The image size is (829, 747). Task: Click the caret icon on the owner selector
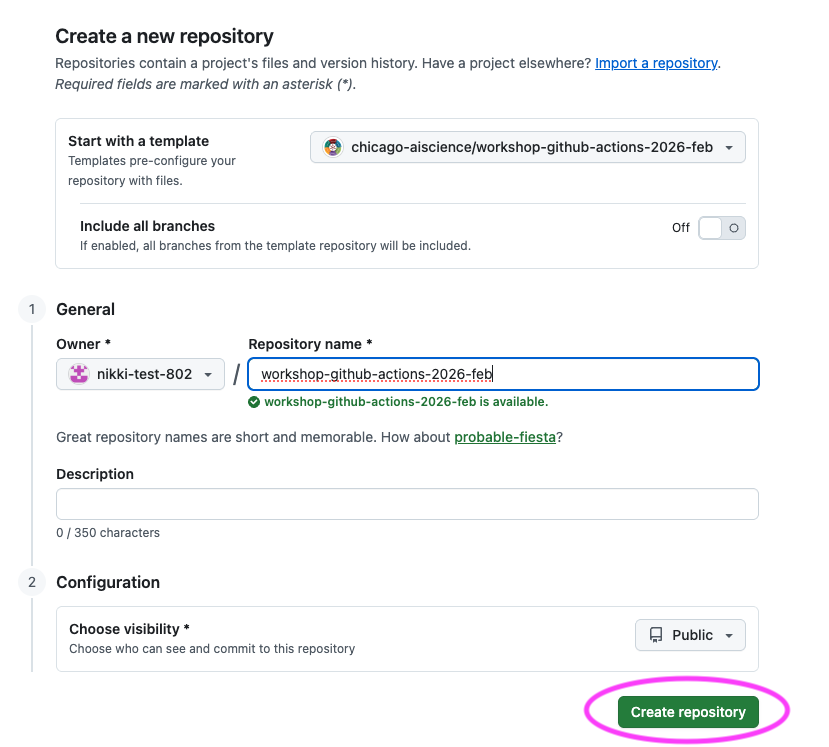207,372
